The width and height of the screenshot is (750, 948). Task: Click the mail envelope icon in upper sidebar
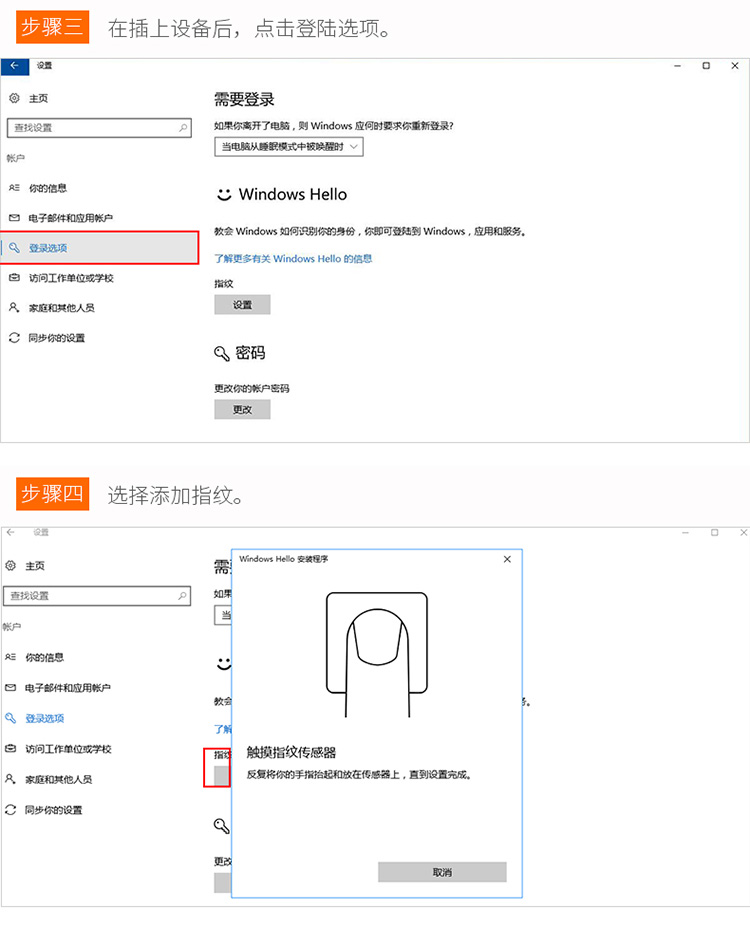pyautogui.click(x=14, y=218)
